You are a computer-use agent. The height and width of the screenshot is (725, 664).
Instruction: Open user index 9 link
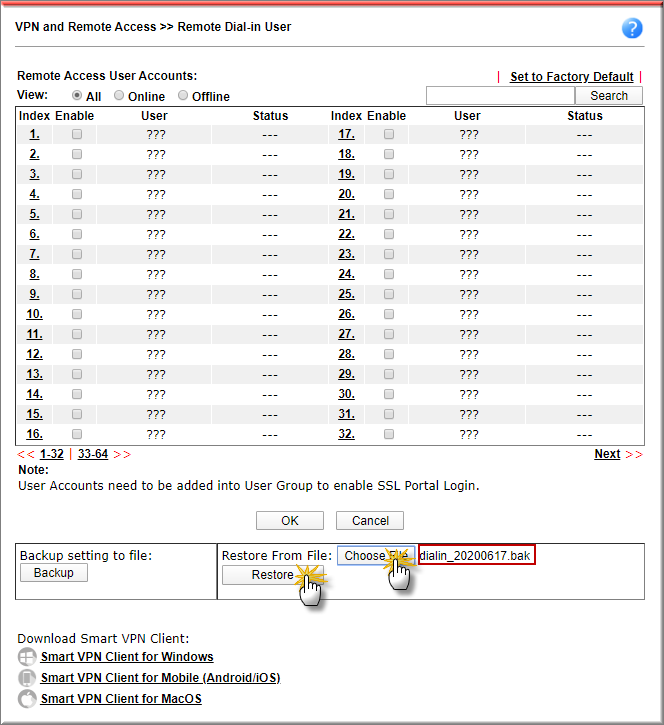point(35,294)
